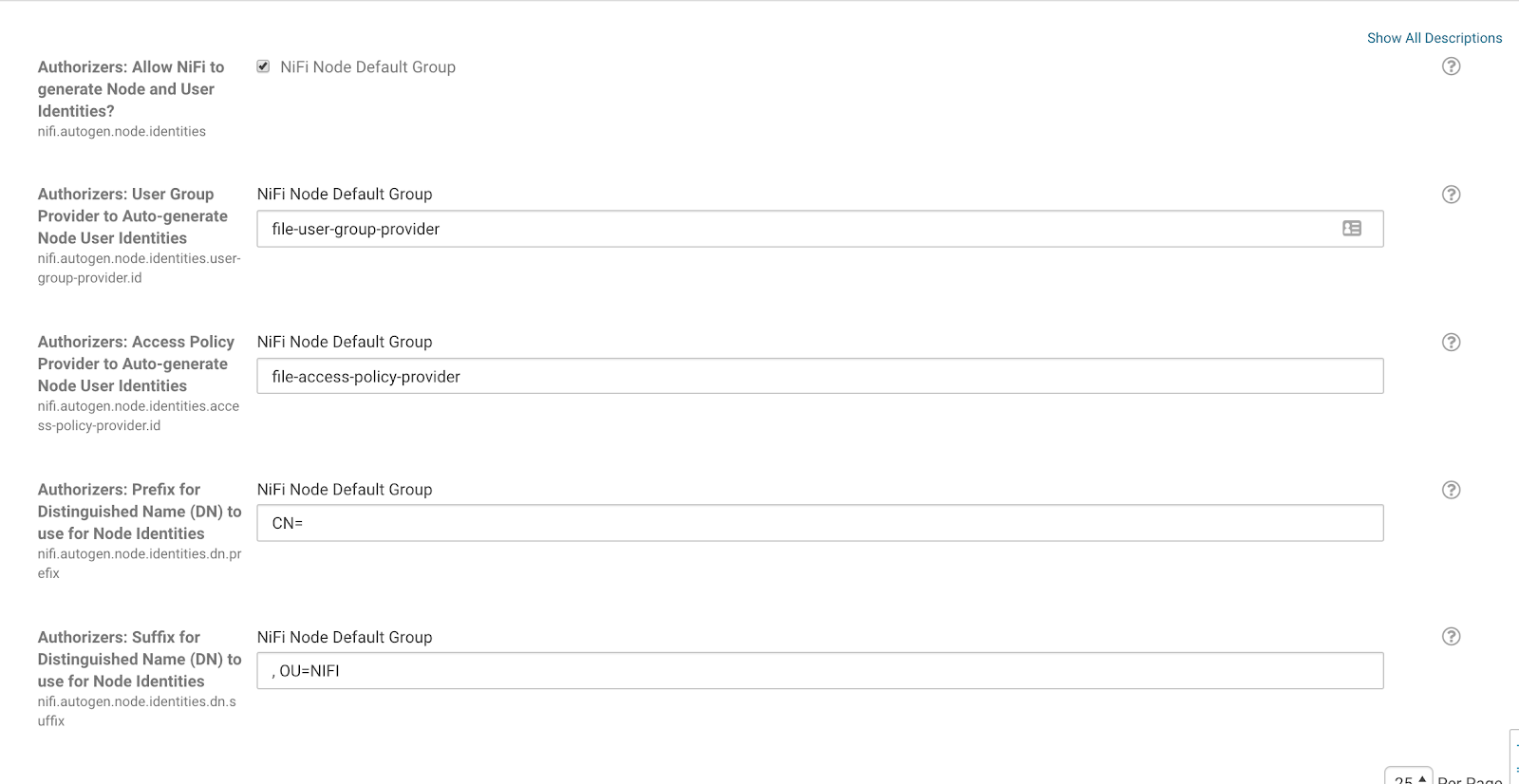Screen dimensions: 1519x784
Task: Show help for DN Prefix setting
Action: pos(1451,490)
